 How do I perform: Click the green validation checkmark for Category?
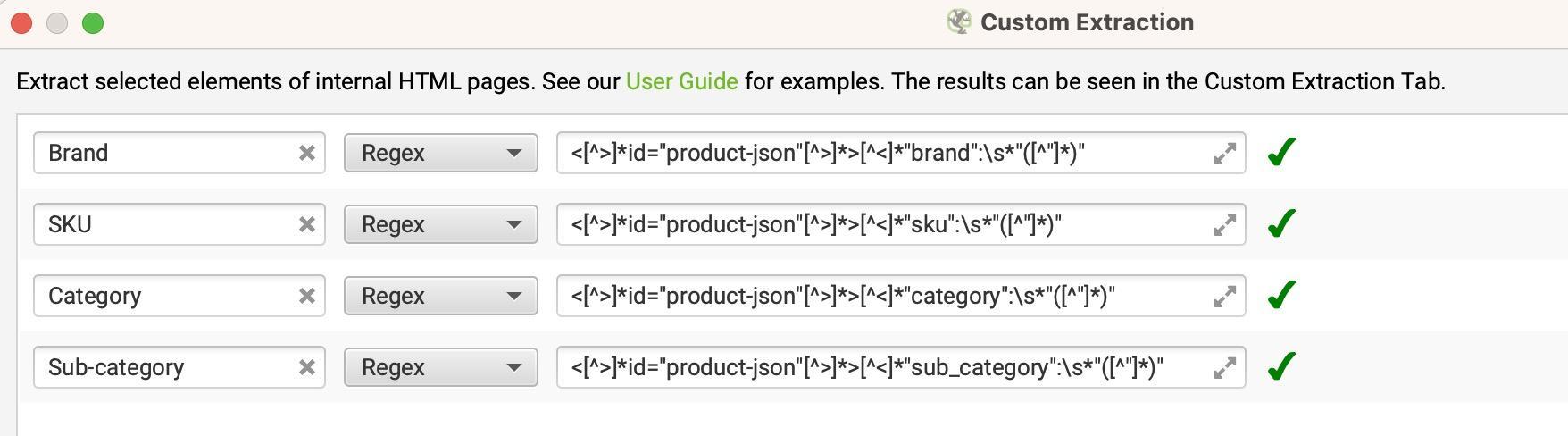point(1281,295)
